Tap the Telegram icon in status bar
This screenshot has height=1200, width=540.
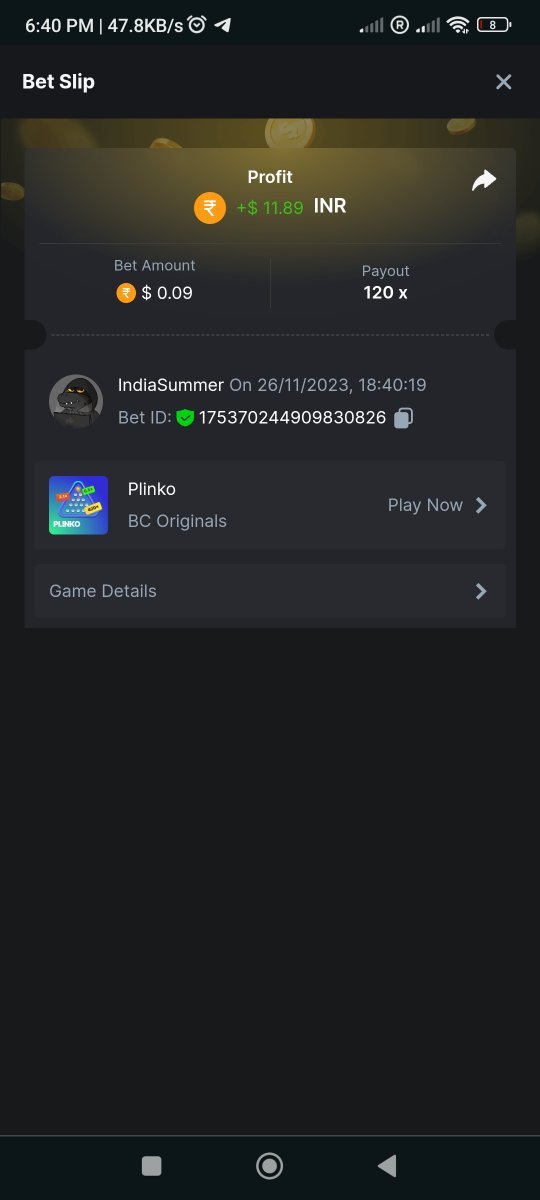223,25
